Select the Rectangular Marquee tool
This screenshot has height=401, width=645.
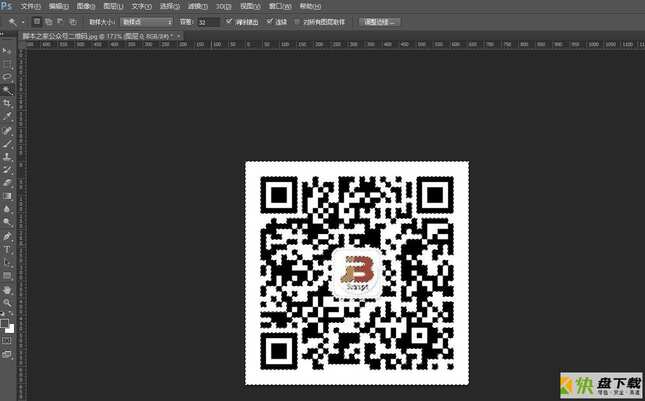click(x=7, y=65)
